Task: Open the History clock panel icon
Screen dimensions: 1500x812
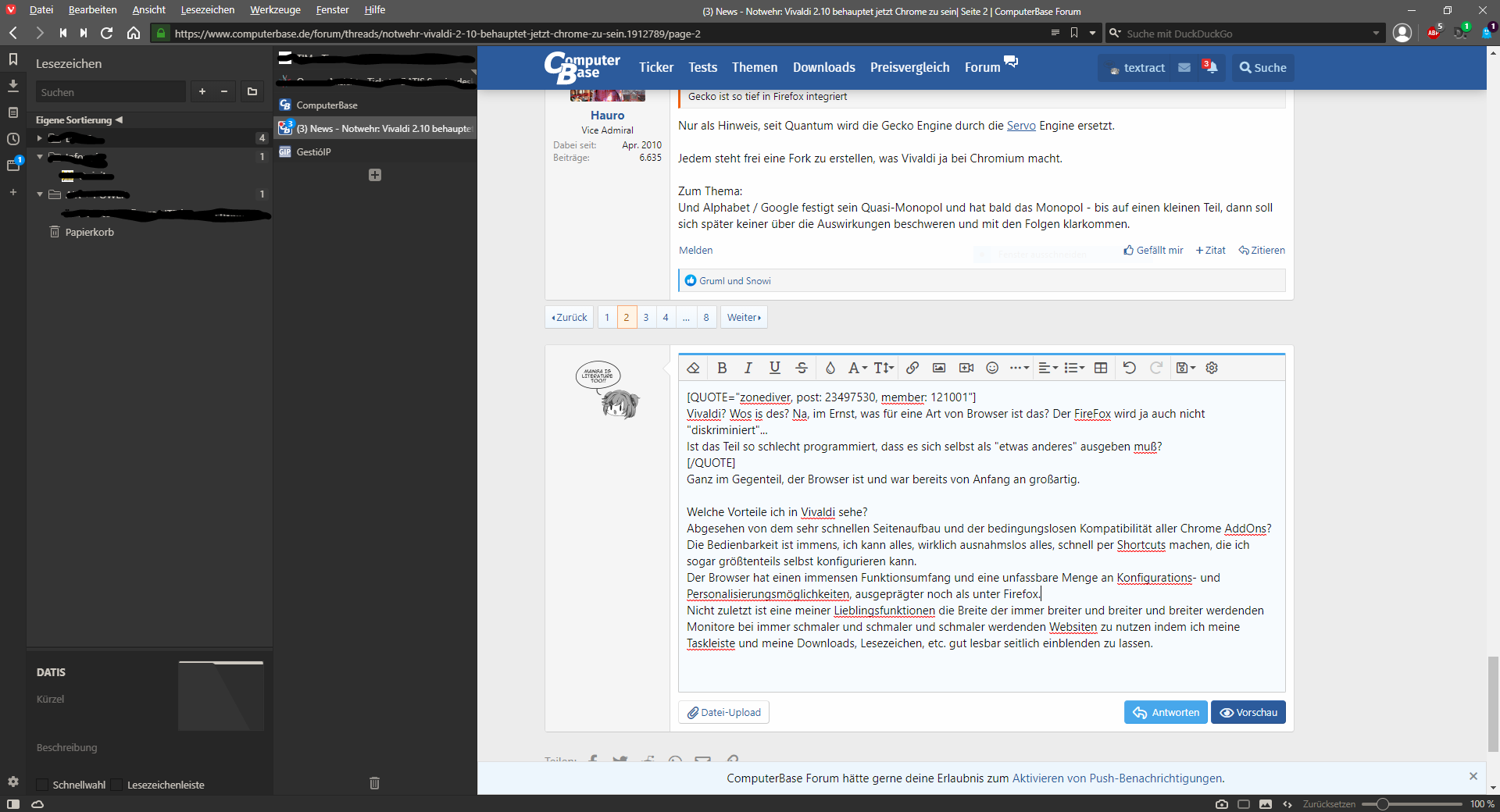Action: [x=13, y=139]
